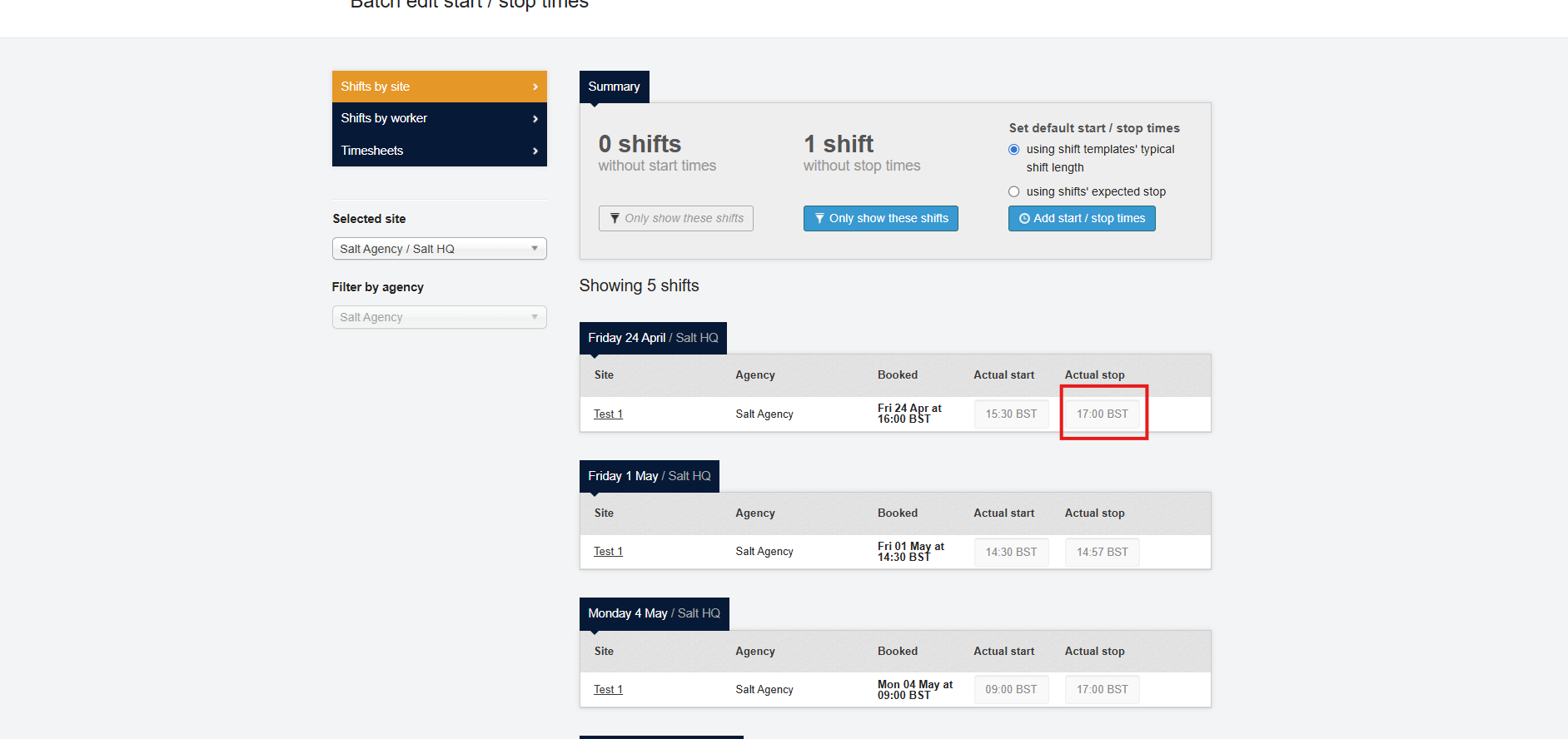Click the Friday 1 May / Salt HQ header
The width and height of the screenshot is (1568, 739).
(x=650, y=476)
